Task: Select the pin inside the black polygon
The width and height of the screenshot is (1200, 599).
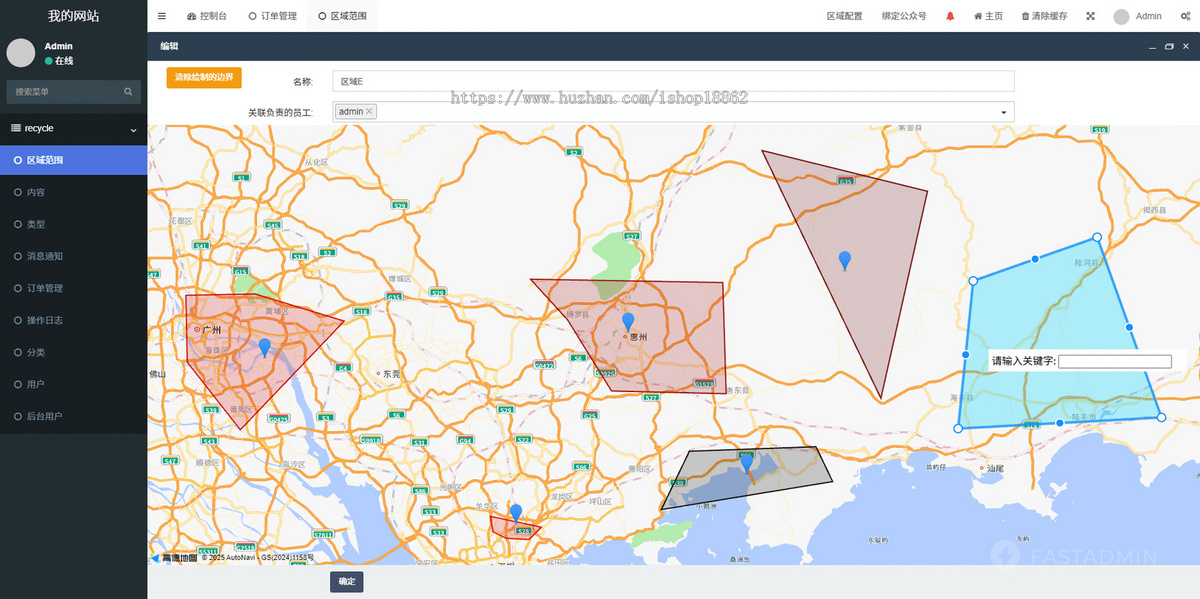Action: pos(746,463)
